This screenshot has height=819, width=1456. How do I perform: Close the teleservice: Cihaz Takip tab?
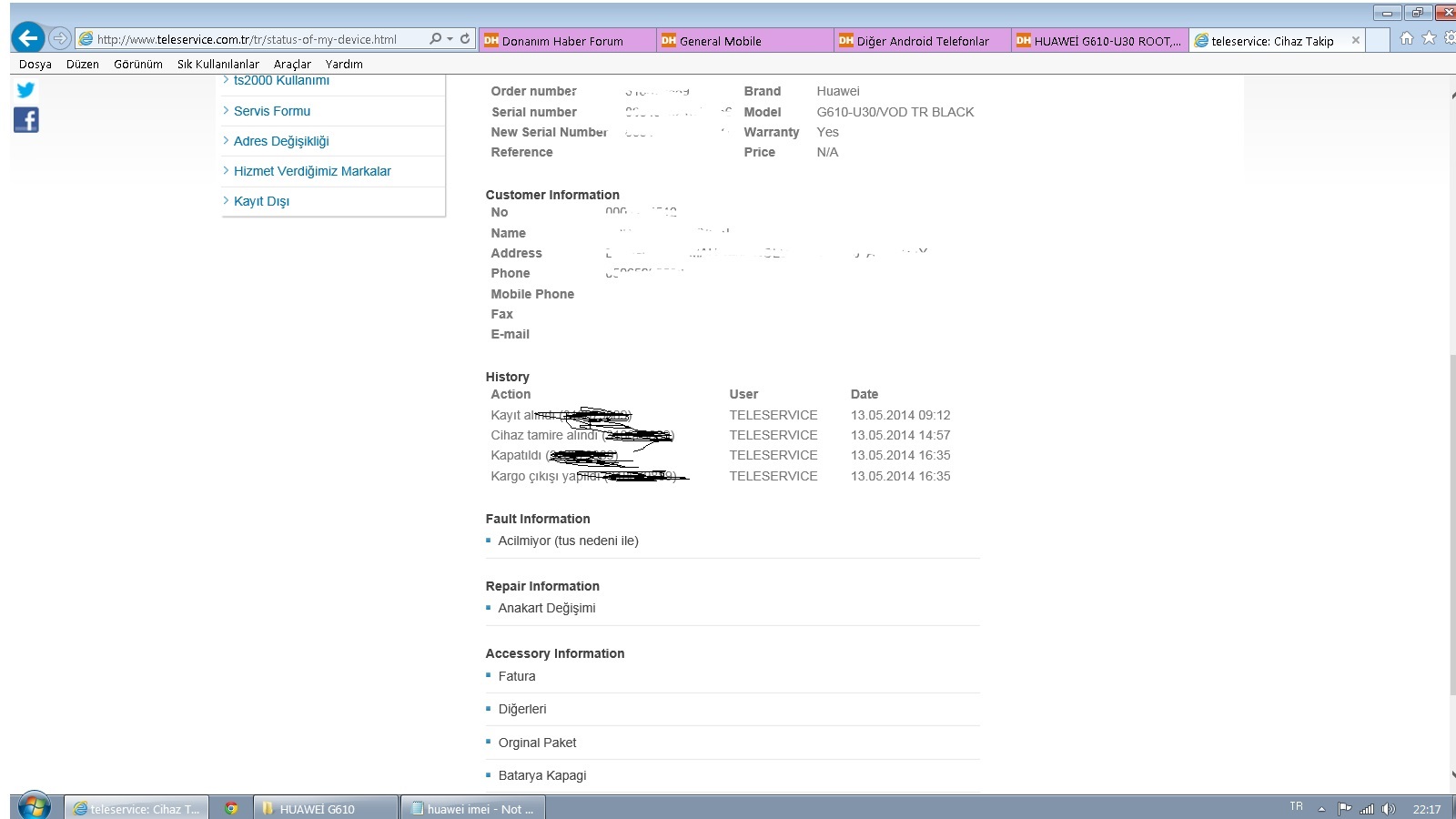(x=1356, y=40)
